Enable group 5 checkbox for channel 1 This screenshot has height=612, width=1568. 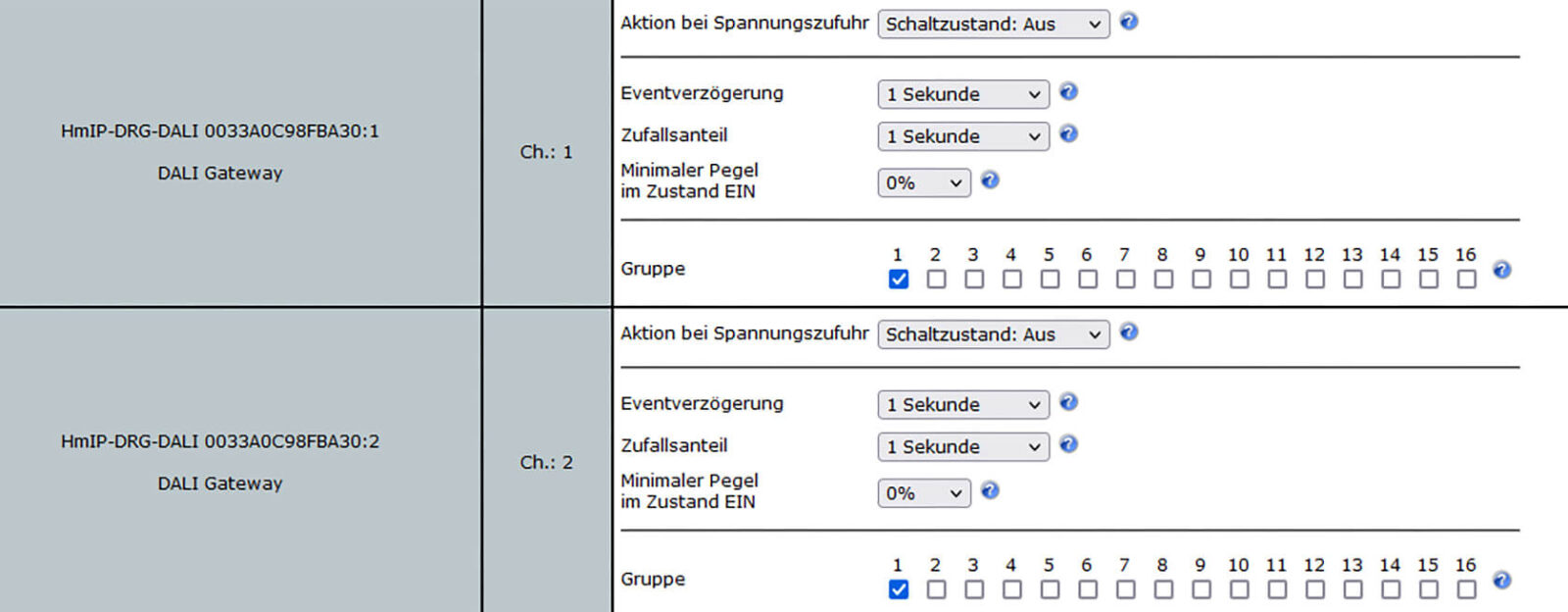pyautogui.click(x=1050, y=280)
